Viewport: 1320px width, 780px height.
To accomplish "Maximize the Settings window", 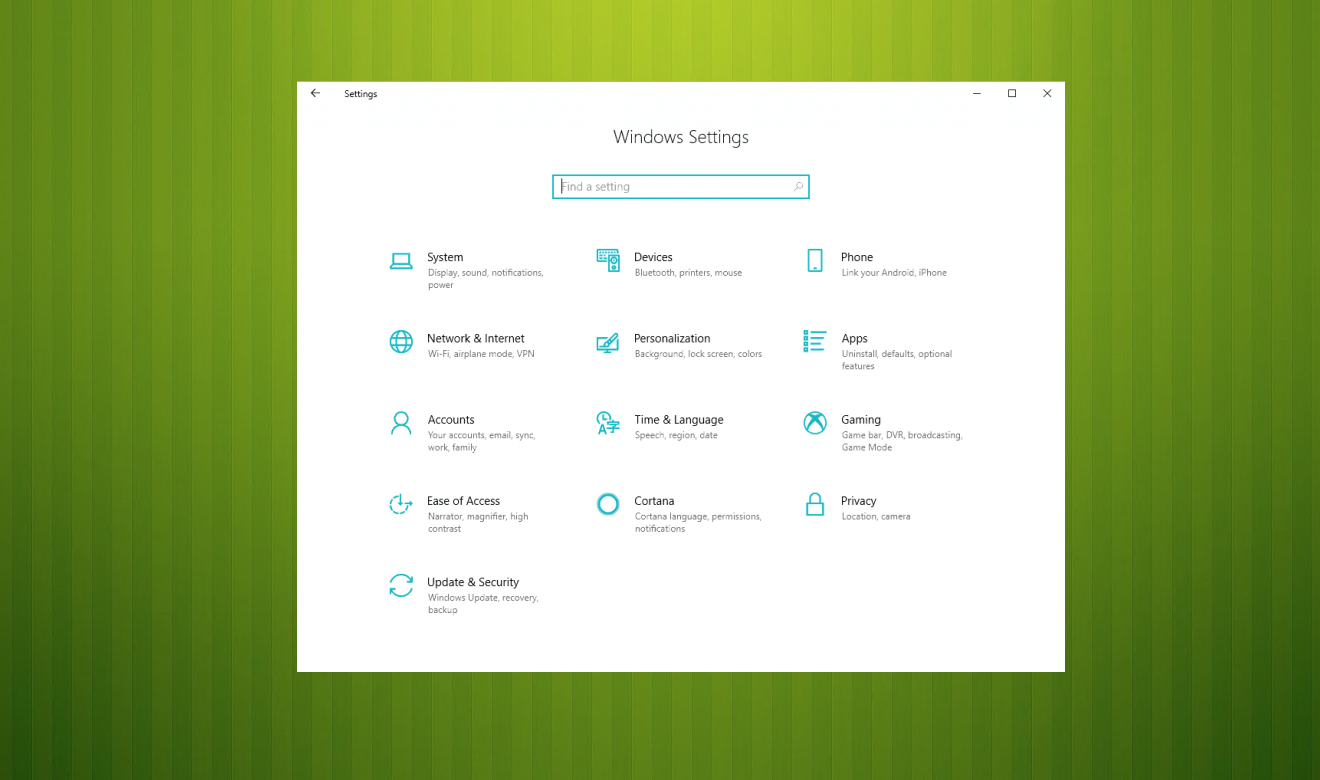I will (1012, 93).
